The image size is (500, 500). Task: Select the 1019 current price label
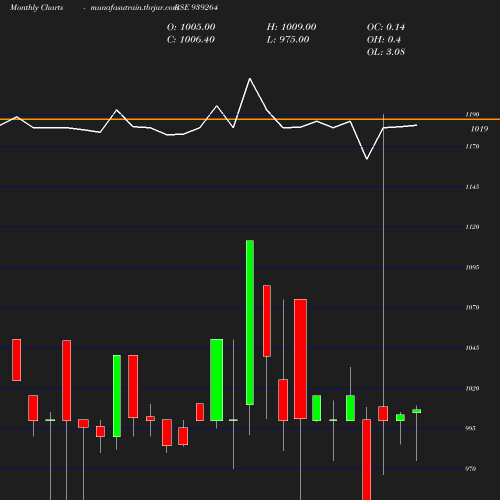(x=479, y=129)
